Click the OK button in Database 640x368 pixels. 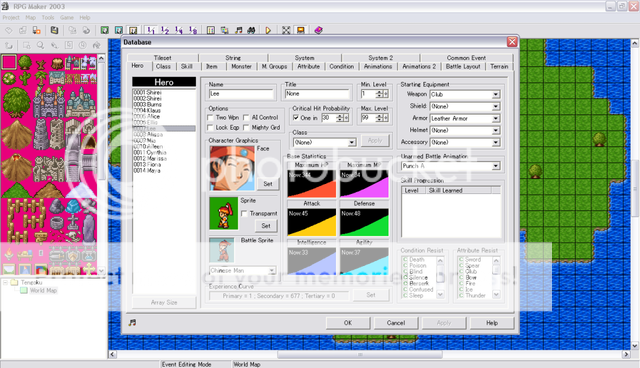(x=348, y=323)
